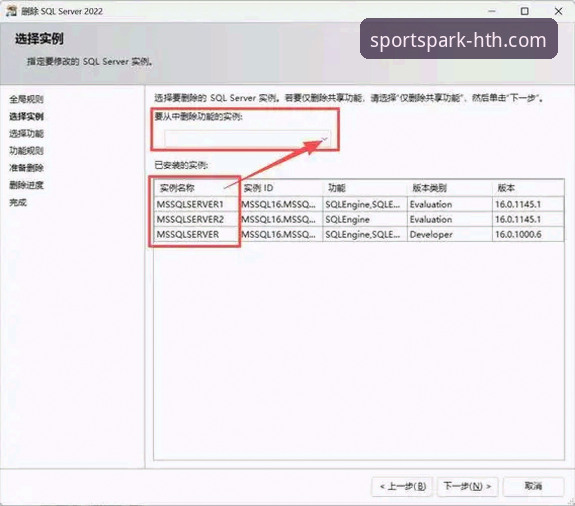This screenshot has width=575, height=506.
Task: Select the MSSQLSERVER2 instance row
Action: click(359, 219)
